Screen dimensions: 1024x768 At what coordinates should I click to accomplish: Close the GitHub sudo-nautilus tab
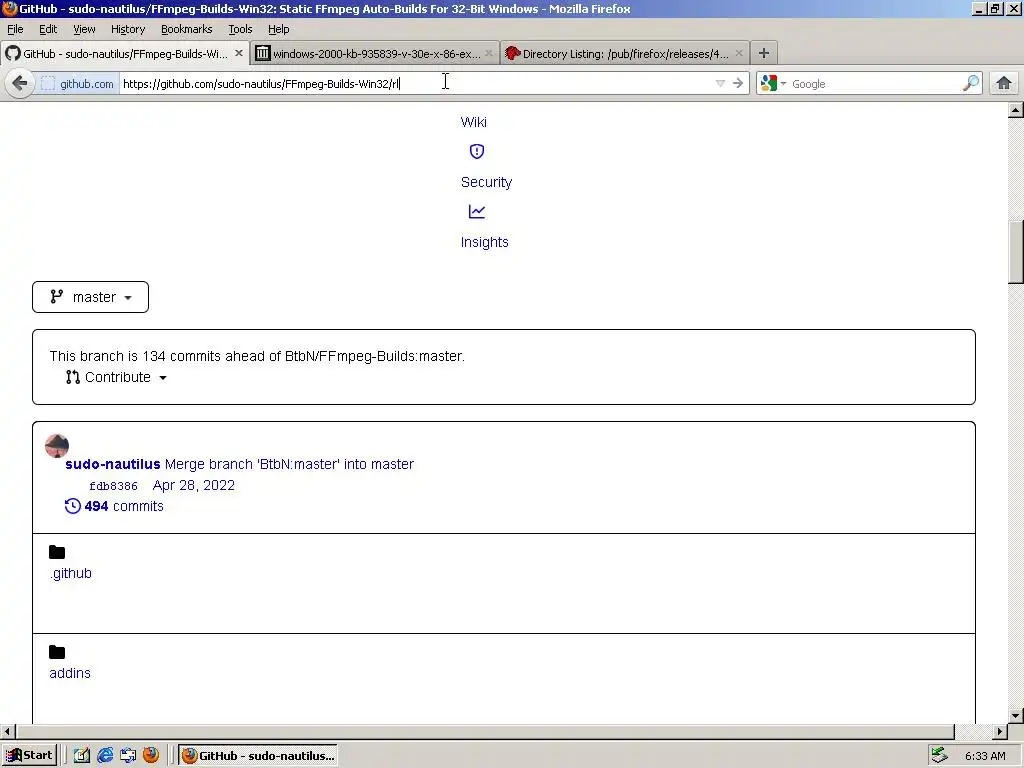point(238,54)
